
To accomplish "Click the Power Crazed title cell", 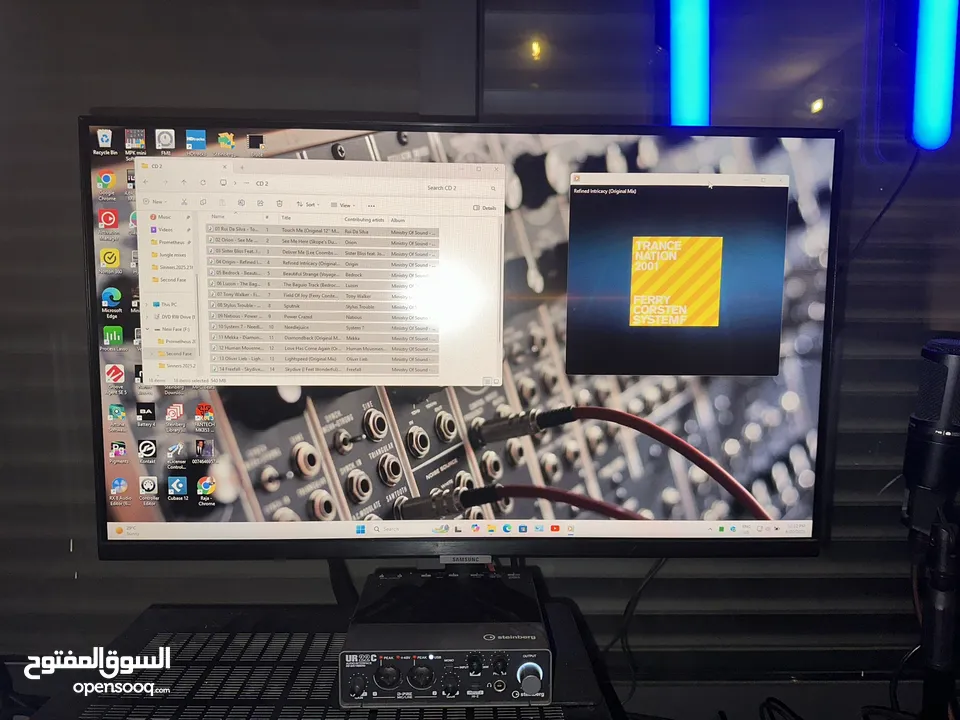I will coord(298,317).
